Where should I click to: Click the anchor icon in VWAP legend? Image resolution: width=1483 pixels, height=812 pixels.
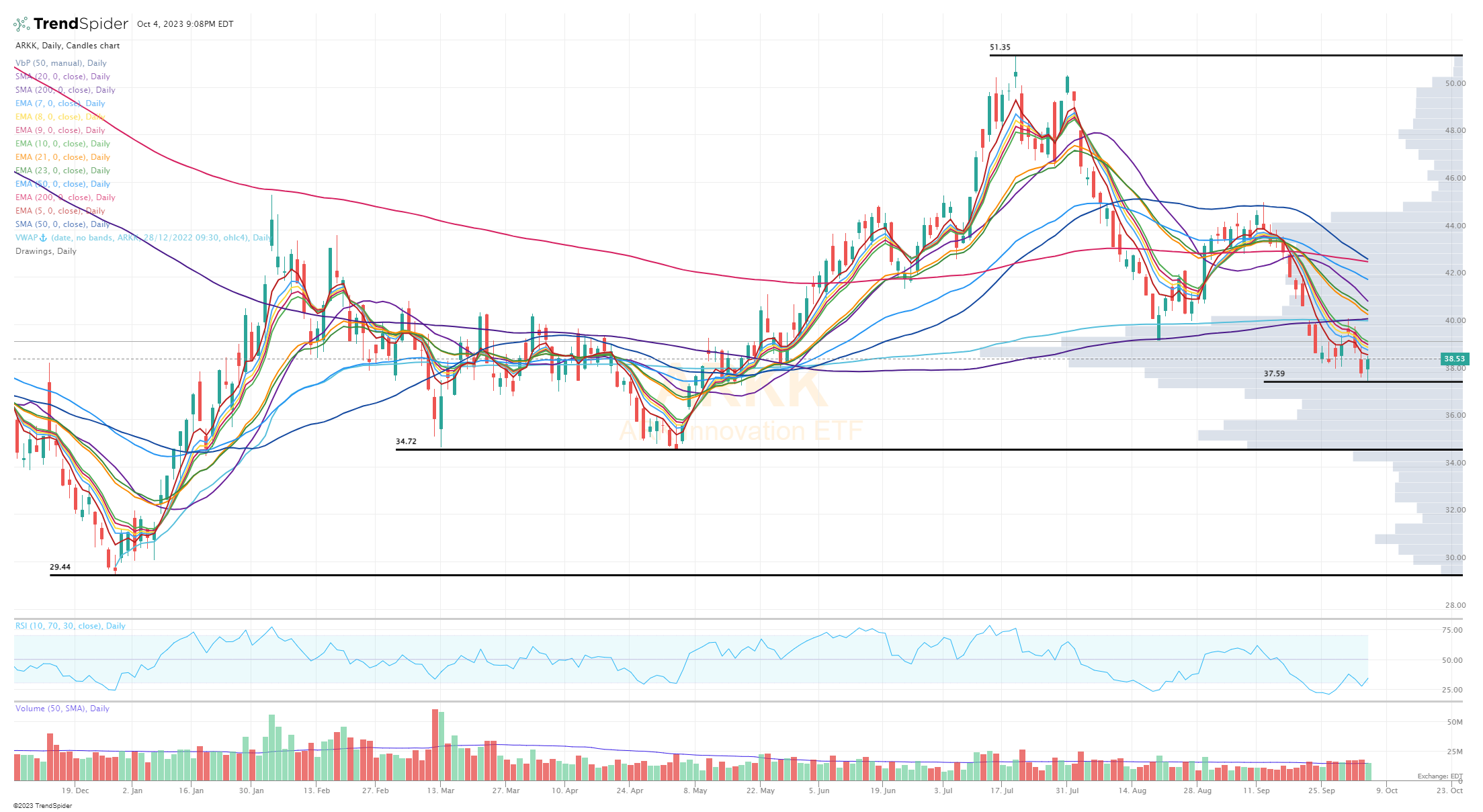[x=44, y=238]
